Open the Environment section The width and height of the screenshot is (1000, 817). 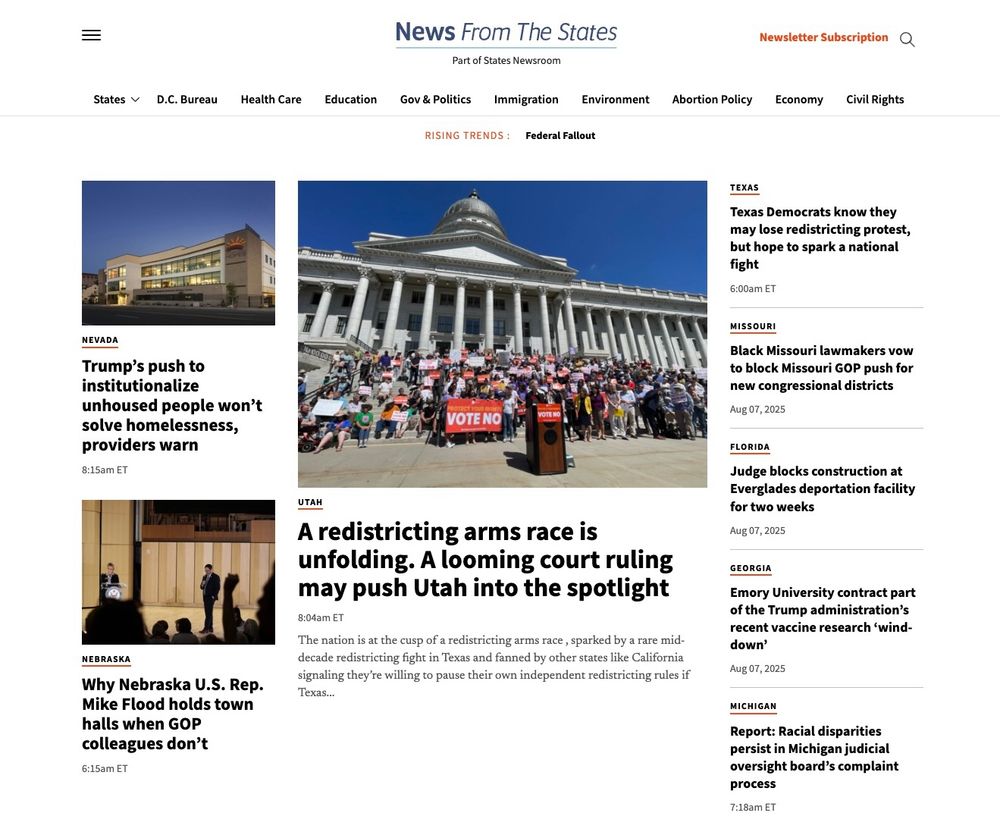615,99
